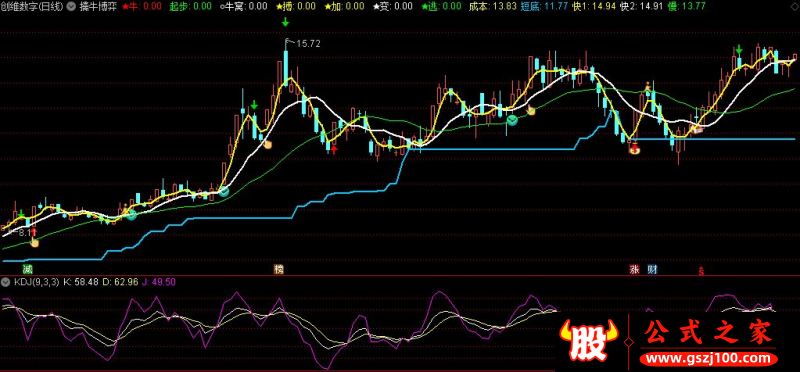Click the small red s timeline marker
Viewport: 800px width, 372px height.
[702, 270]
